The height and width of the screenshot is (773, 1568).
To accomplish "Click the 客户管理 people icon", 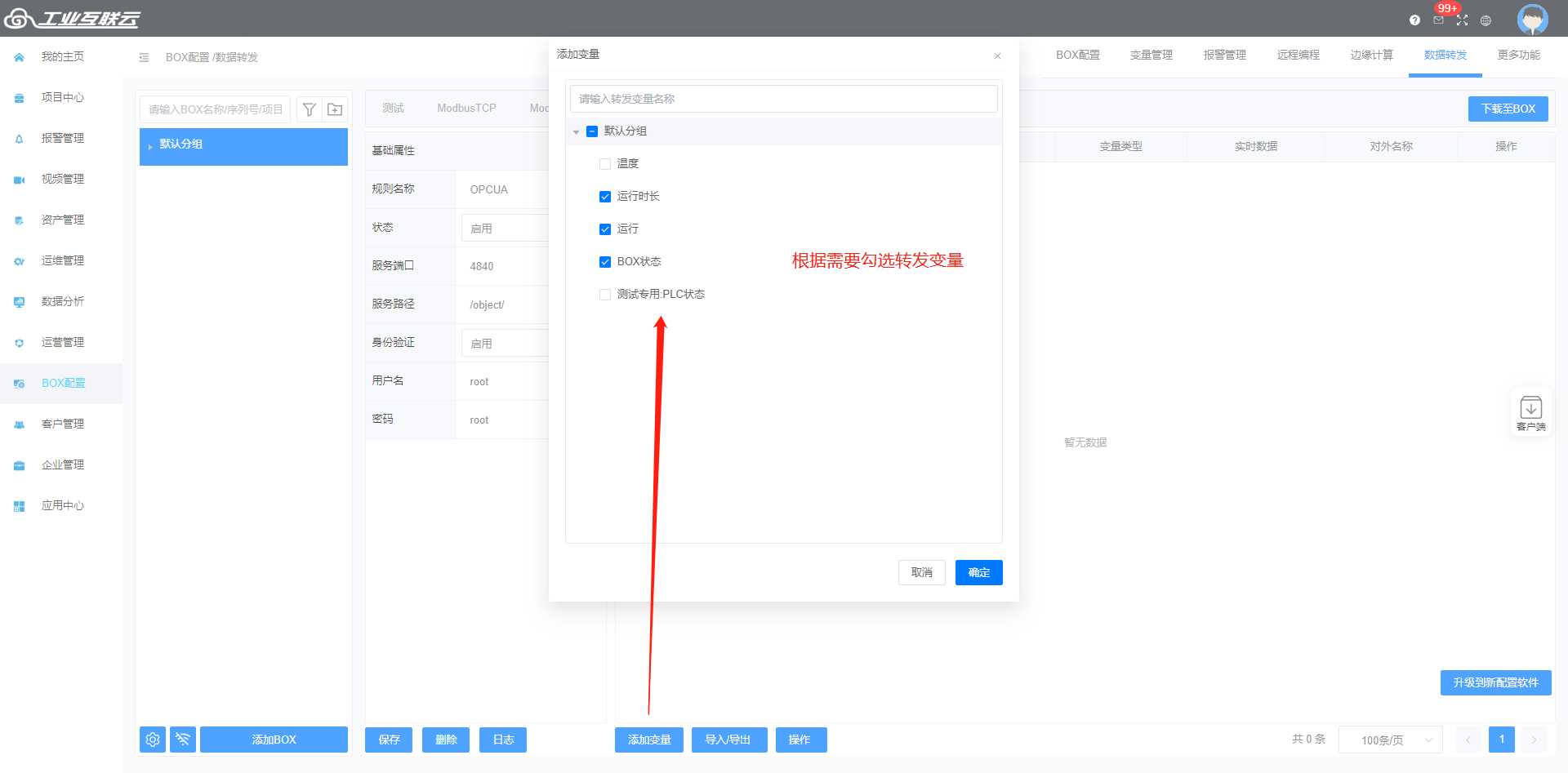I will 19,424.
